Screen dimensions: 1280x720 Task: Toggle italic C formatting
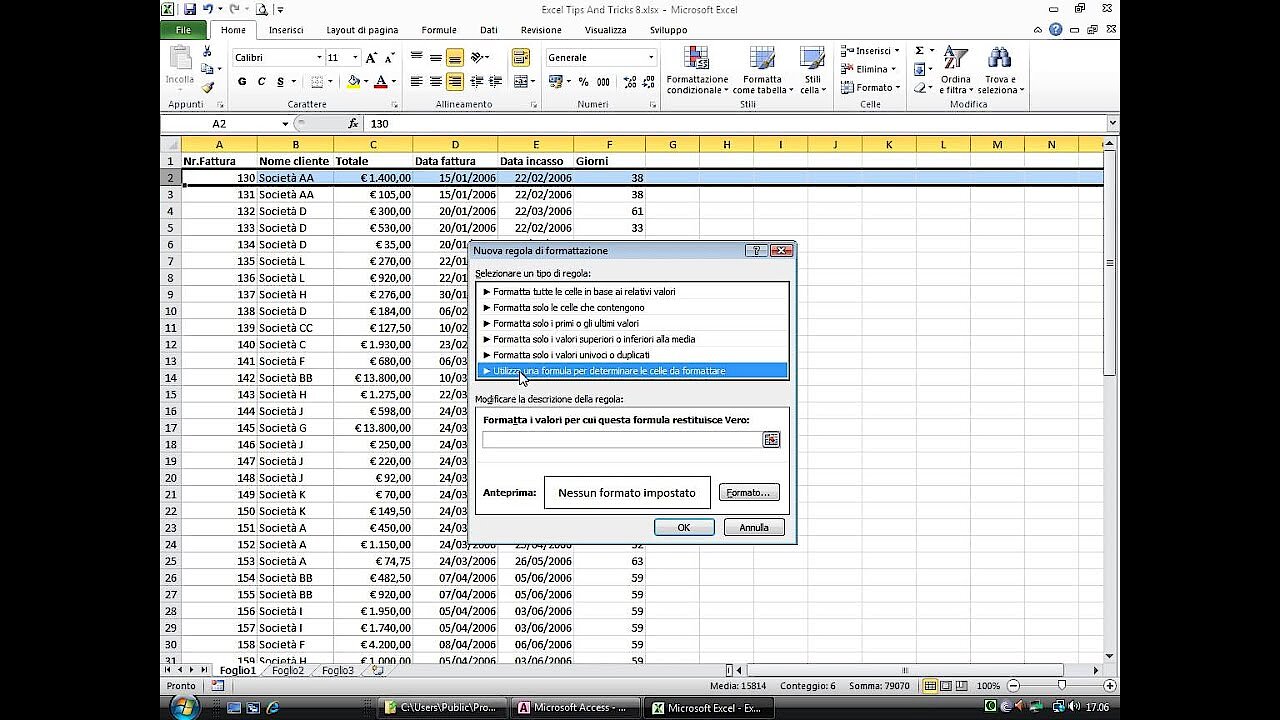(x=261, y=82)
